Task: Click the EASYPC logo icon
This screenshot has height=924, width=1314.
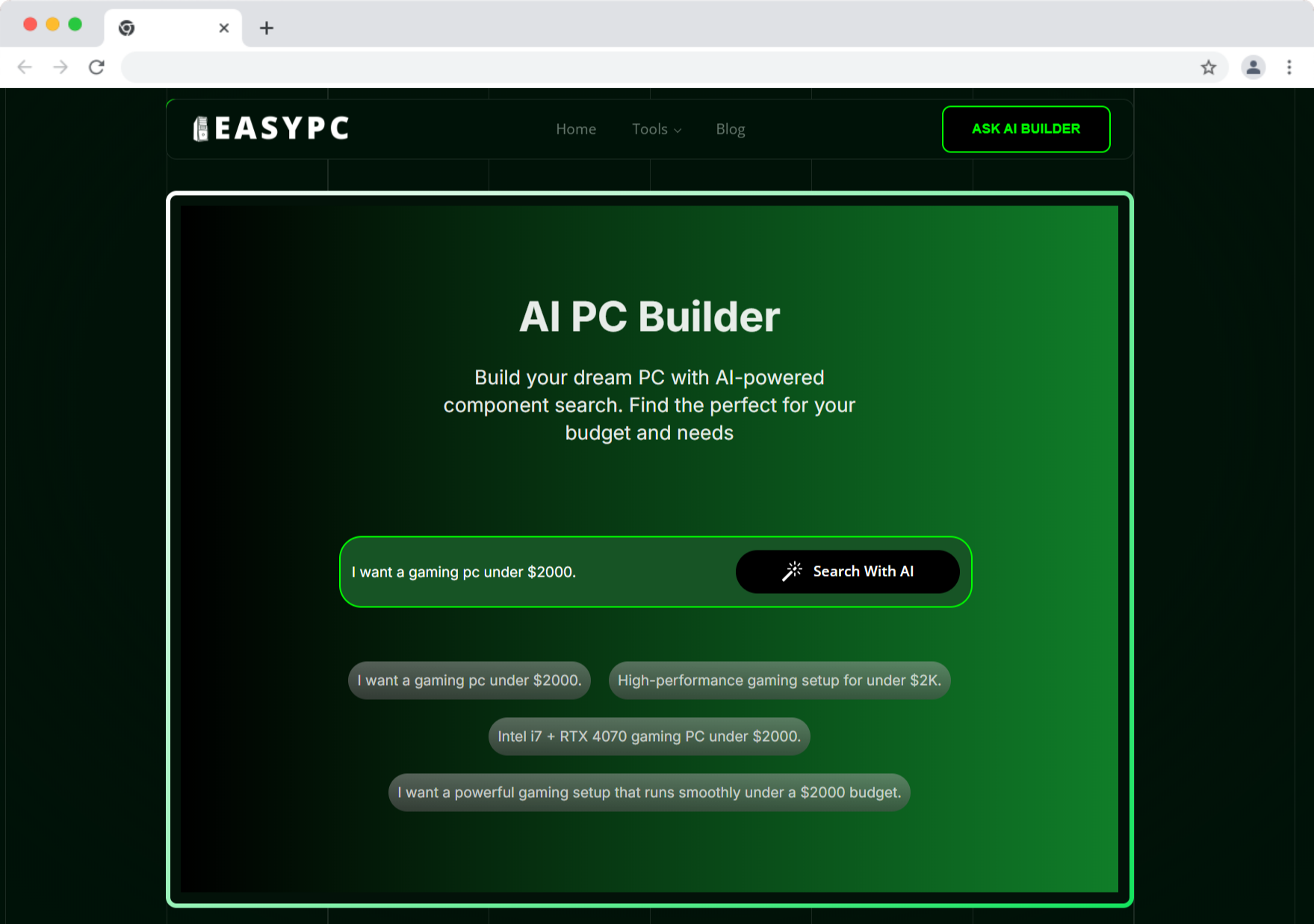Action: click(200, 128)
